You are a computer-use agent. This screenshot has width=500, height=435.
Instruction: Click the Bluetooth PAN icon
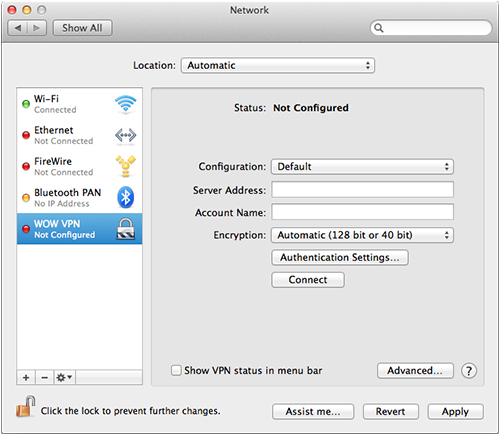(x=125, y=197)
